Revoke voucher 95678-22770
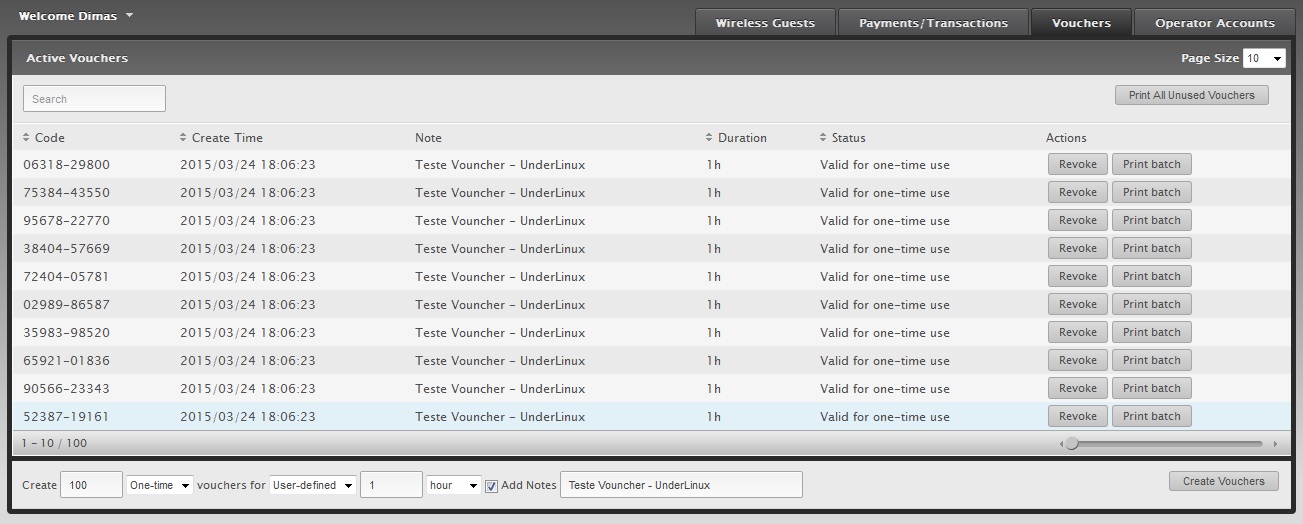The width and height of the screenshot is (1303, 524). [1078, 220]
